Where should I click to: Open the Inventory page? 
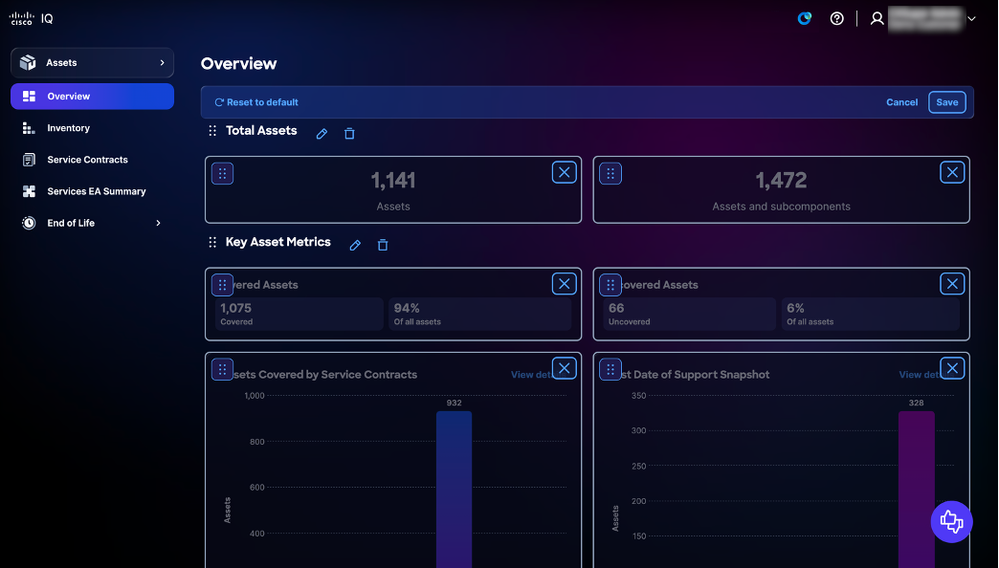pyautogui.click(x=68, y=128)
